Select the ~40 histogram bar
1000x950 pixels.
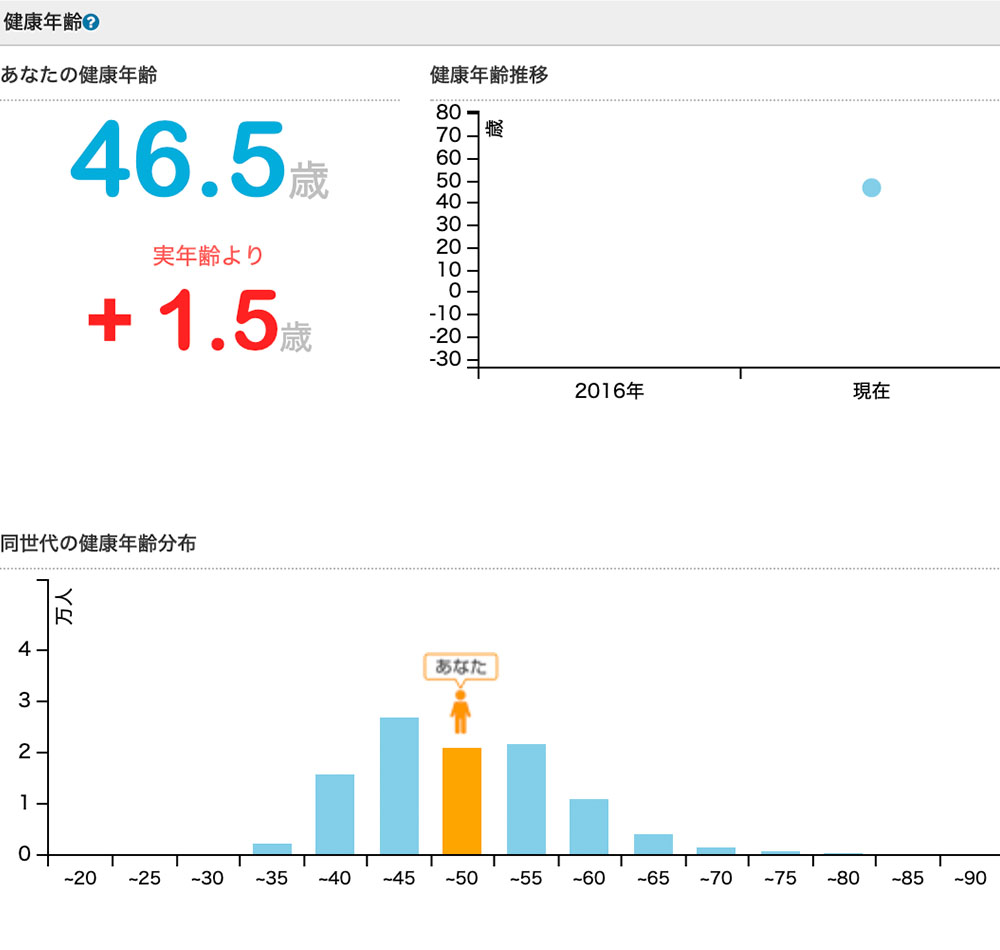tap(335, 814)
